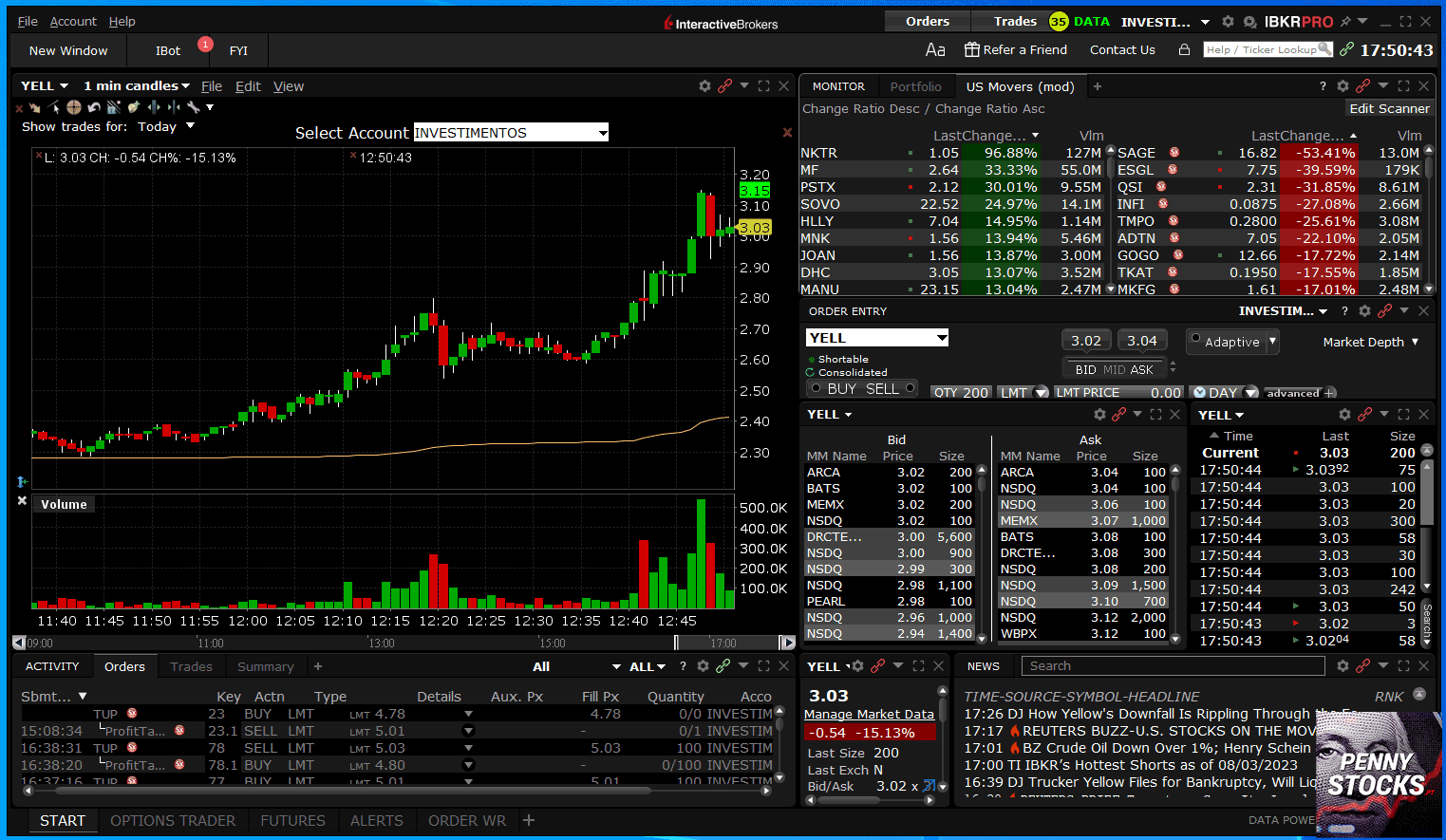Image resolution: width=1446 pixels, height=840 pixels.
Task: Close the volume sub-chart with its X
Action: click(22, 500)
